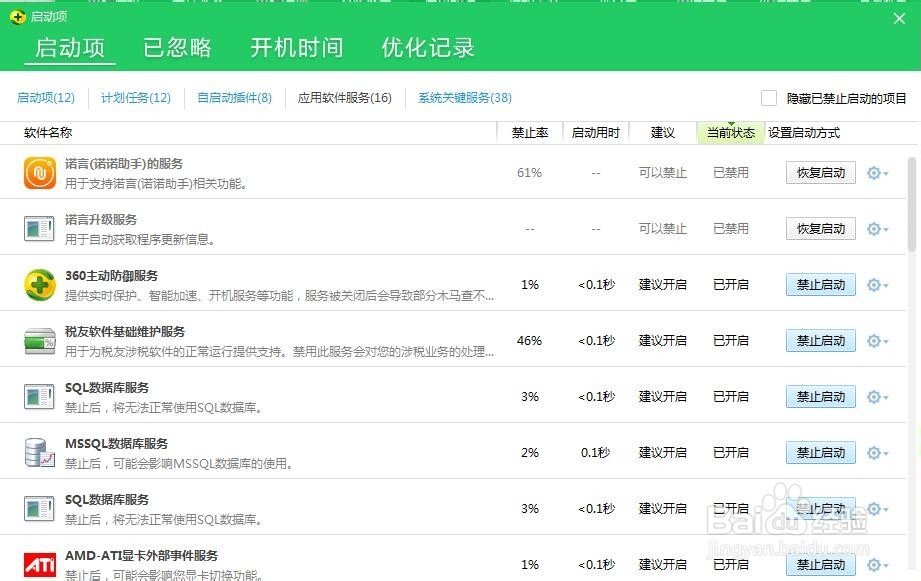The image size is (921, 581).
Task: Switch to 已忽略 tab
Action: pyautogui.click(x=177, y=48)
